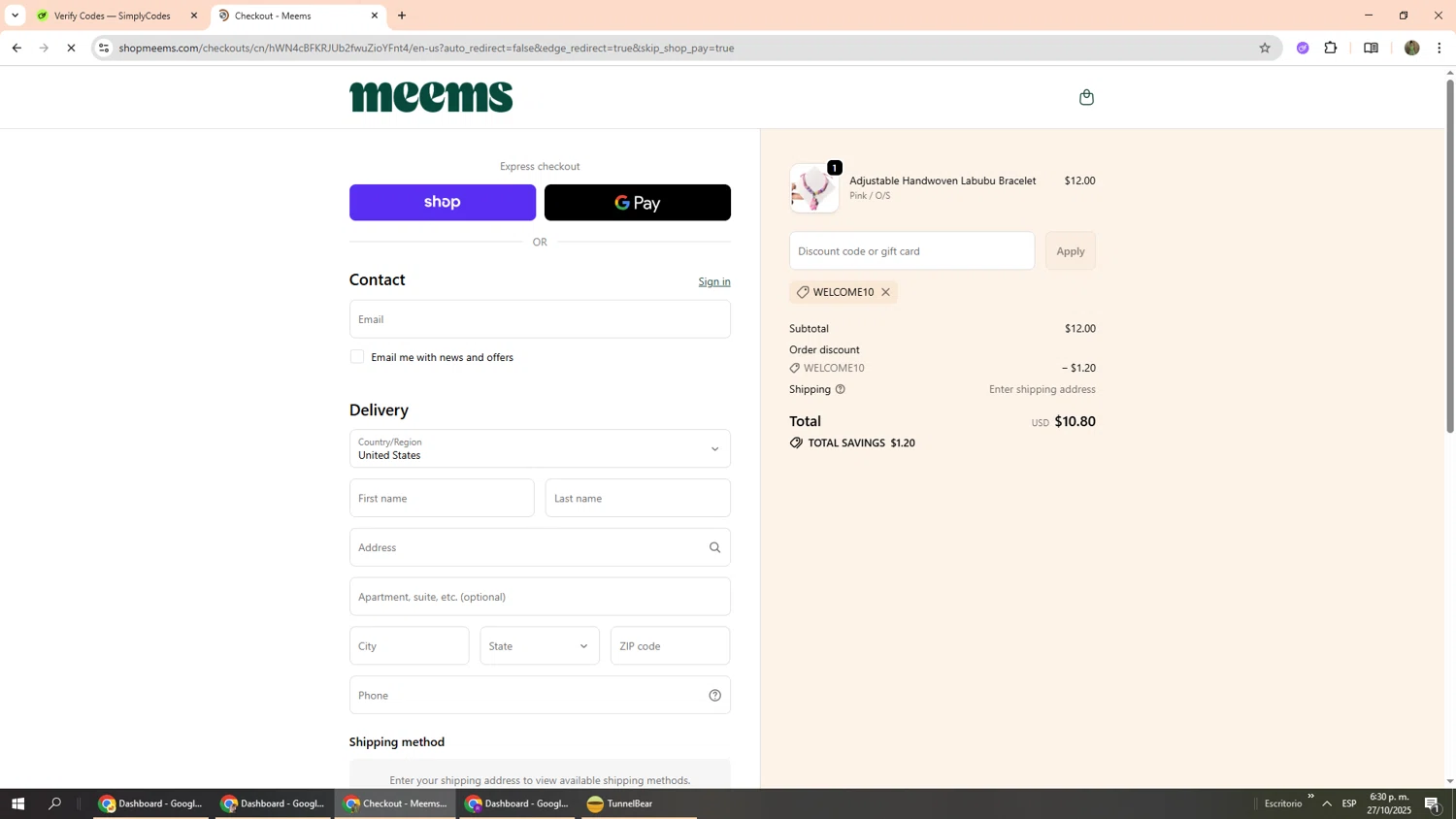The height and width of the screenshot is (819, 1456).
Task: Click the phone field help icon
Action: point(714,695)
